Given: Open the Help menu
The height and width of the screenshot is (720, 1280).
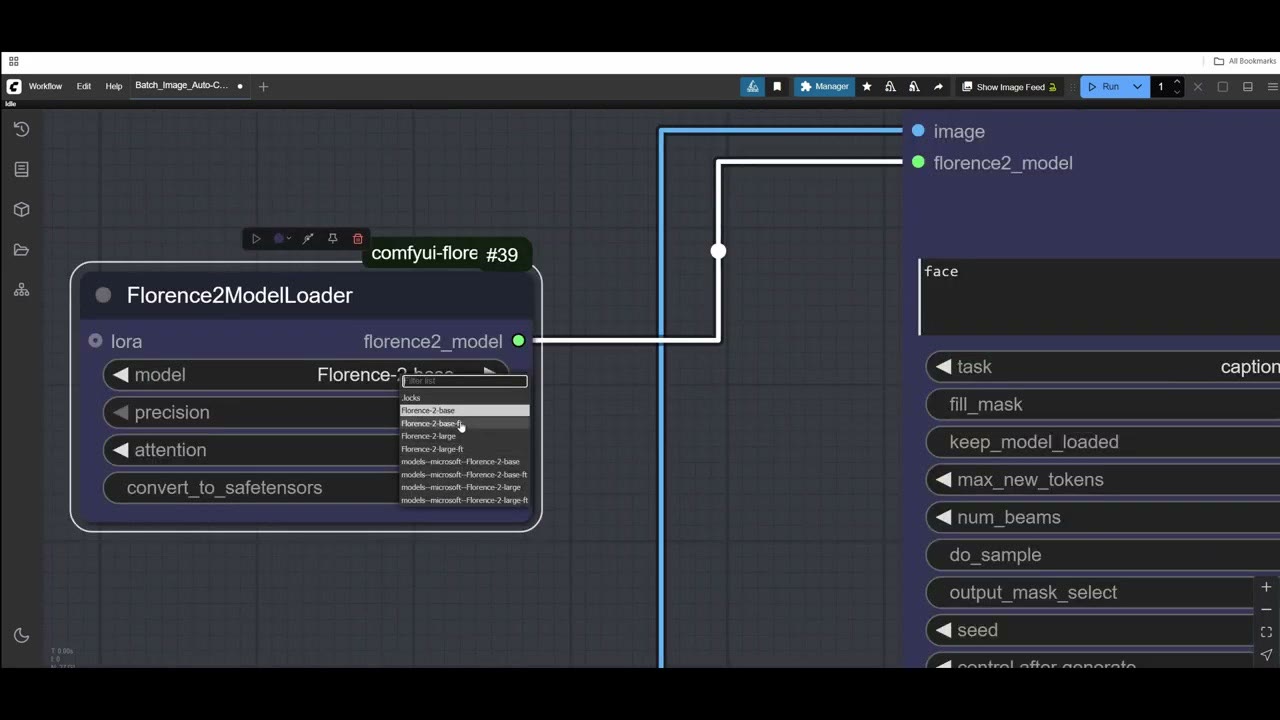Looking at the screenshot, I should pos(114,86).
